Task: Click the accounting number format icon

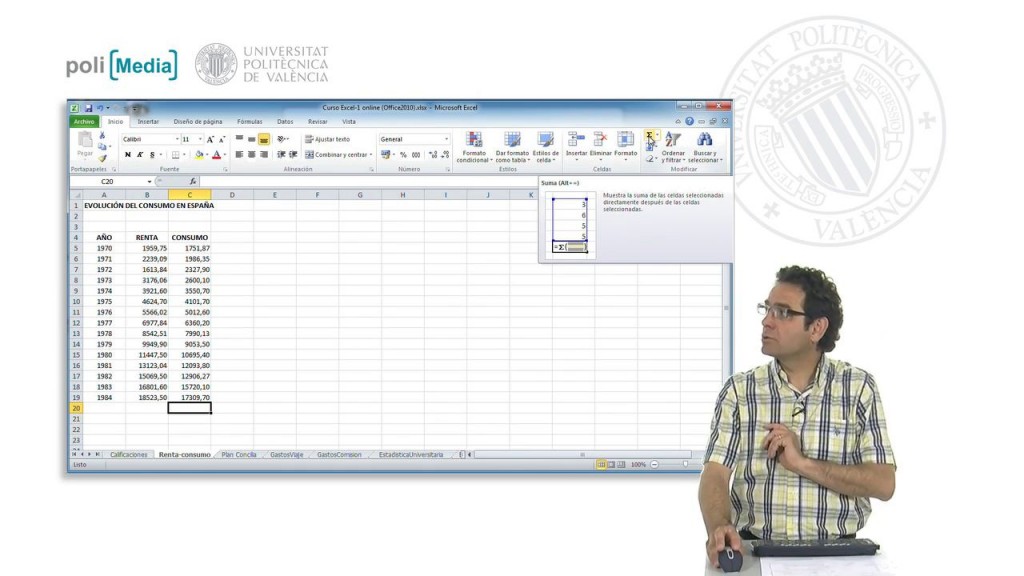Action: click(x=385, y=155)
